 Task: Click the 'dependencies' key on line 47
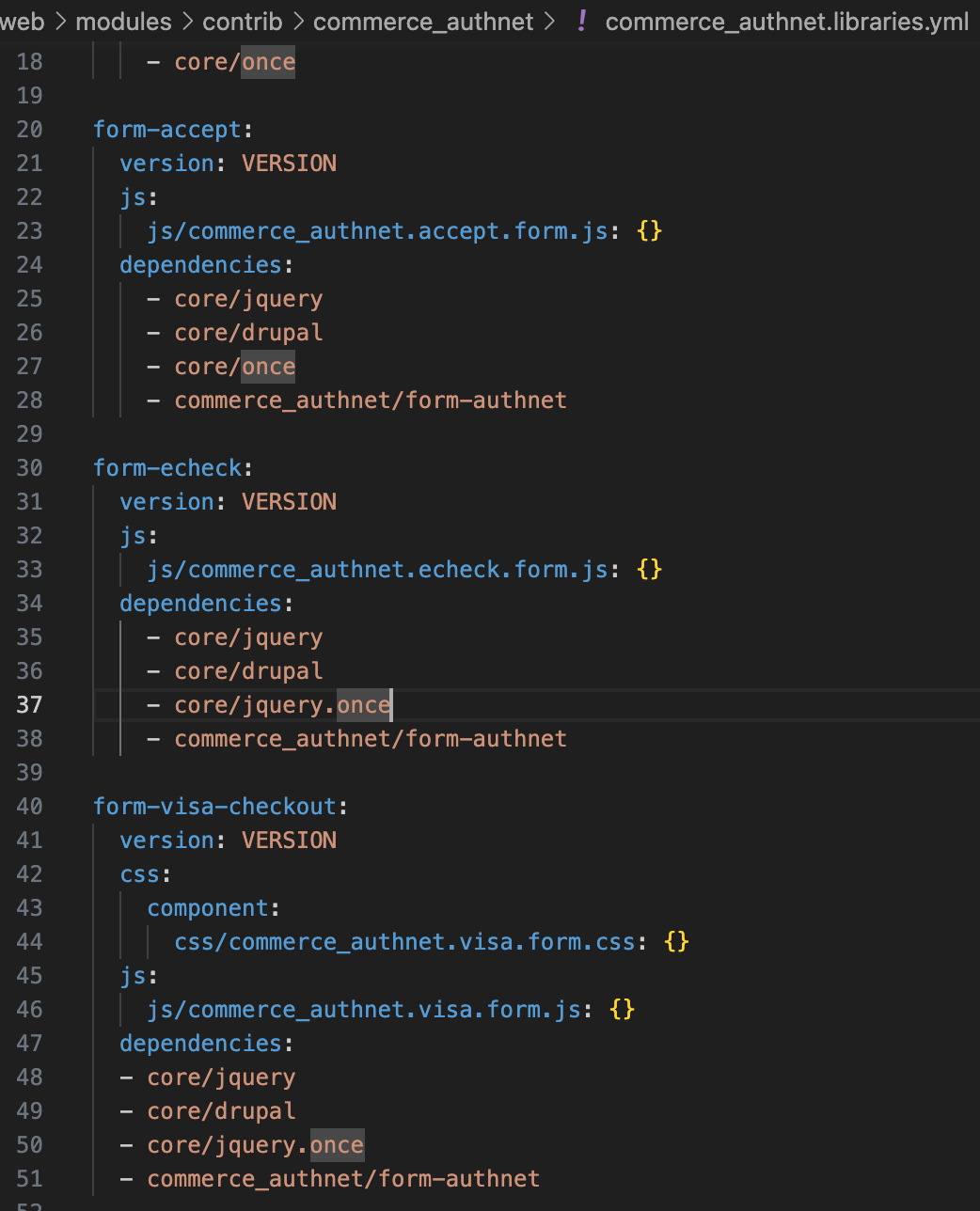point(200,1043)
